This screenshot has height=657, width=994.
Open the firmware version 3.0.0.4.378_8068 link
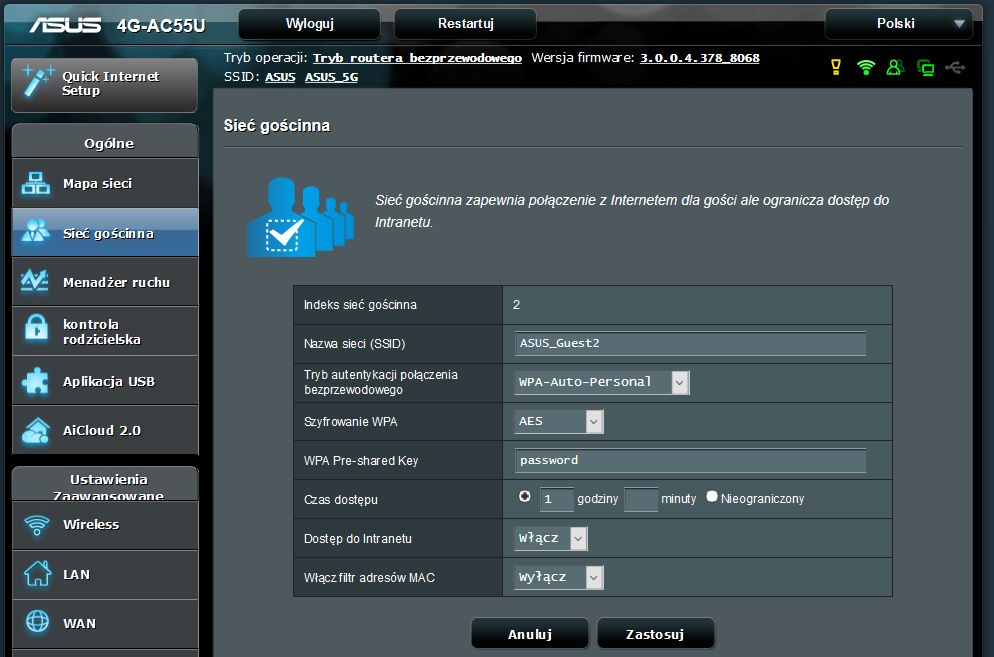[699, 58]
